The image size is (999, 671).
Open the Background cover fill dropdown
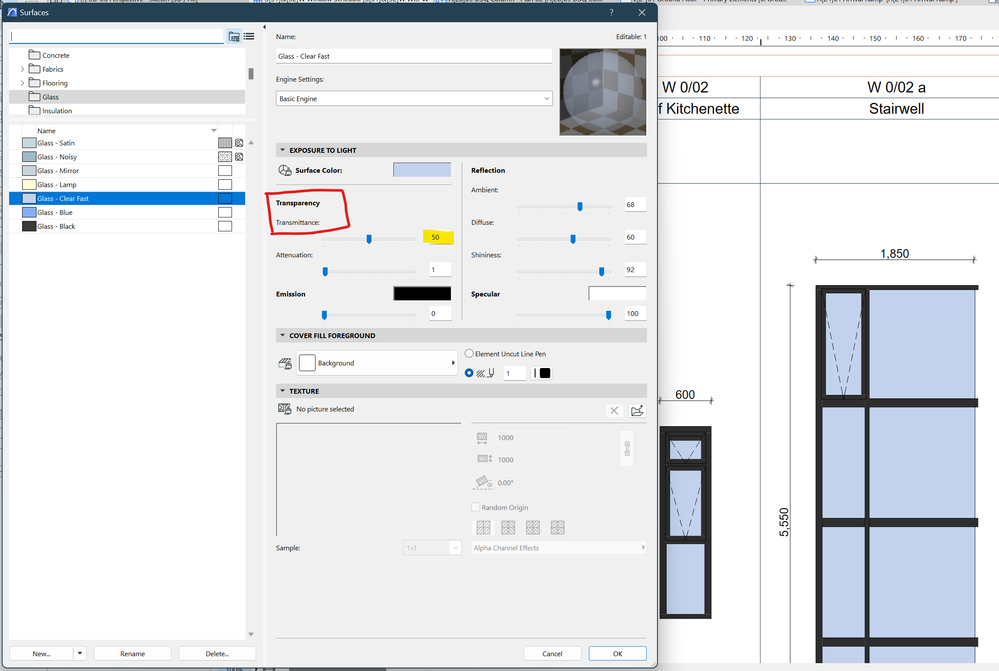pos(377,363)
